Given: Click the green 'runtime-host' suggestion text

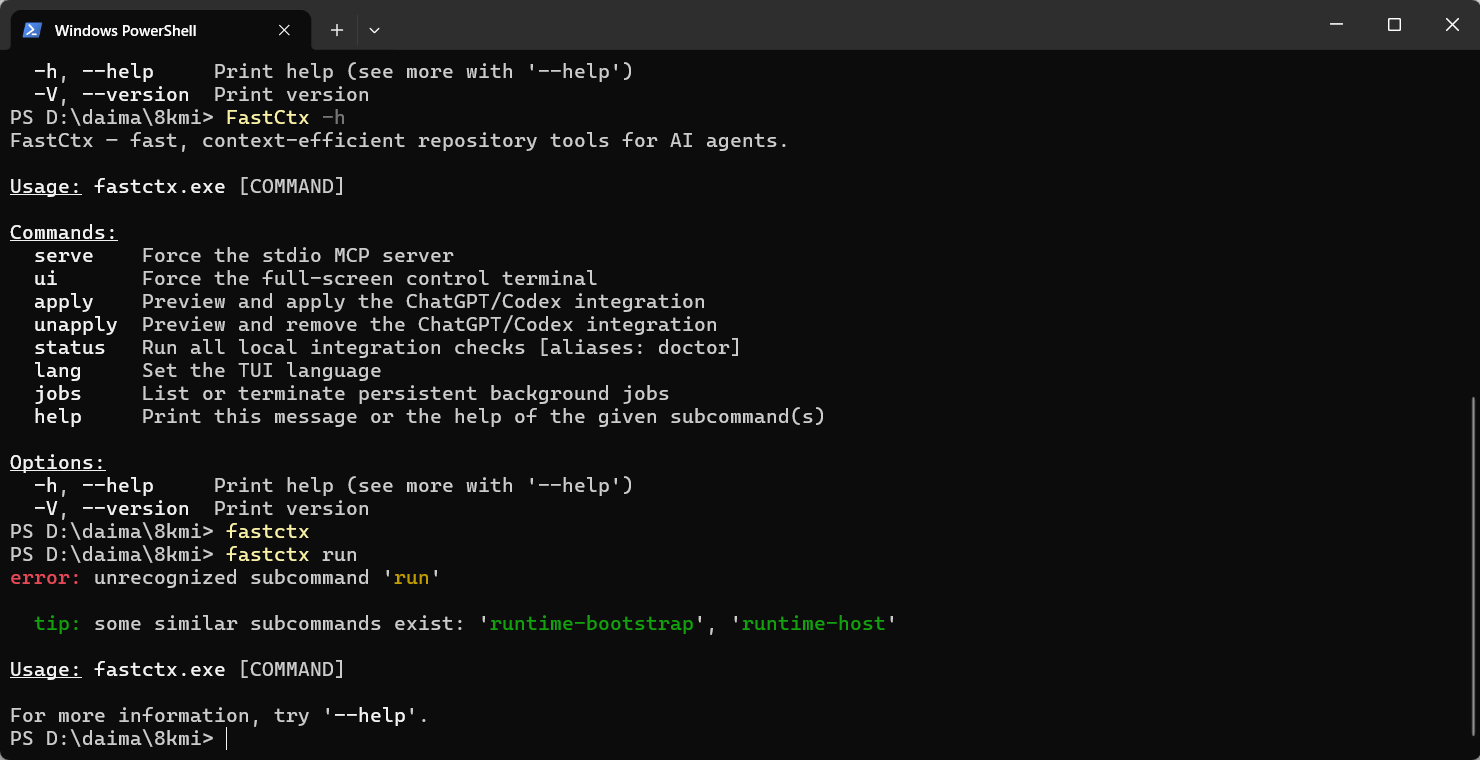Looking at the screenshot, I should point(813,624).
